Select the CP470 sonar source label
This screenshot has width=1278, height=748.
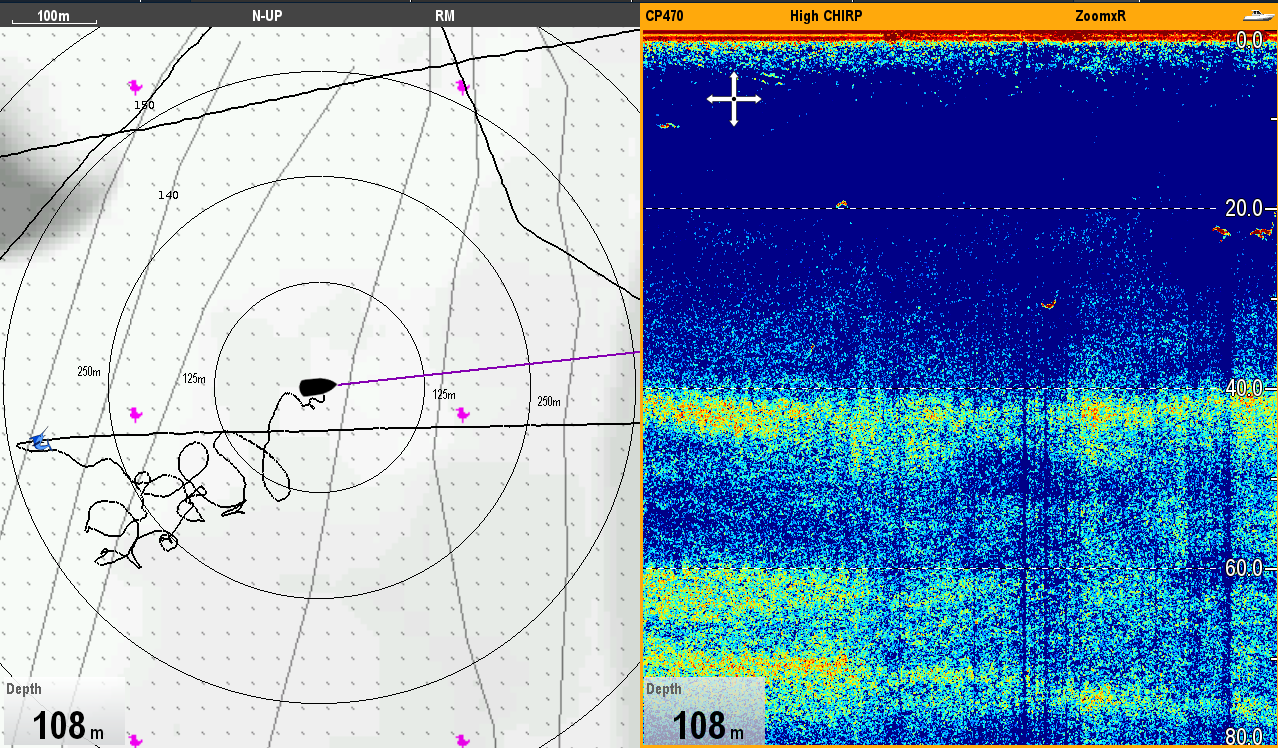pos(665,16)
